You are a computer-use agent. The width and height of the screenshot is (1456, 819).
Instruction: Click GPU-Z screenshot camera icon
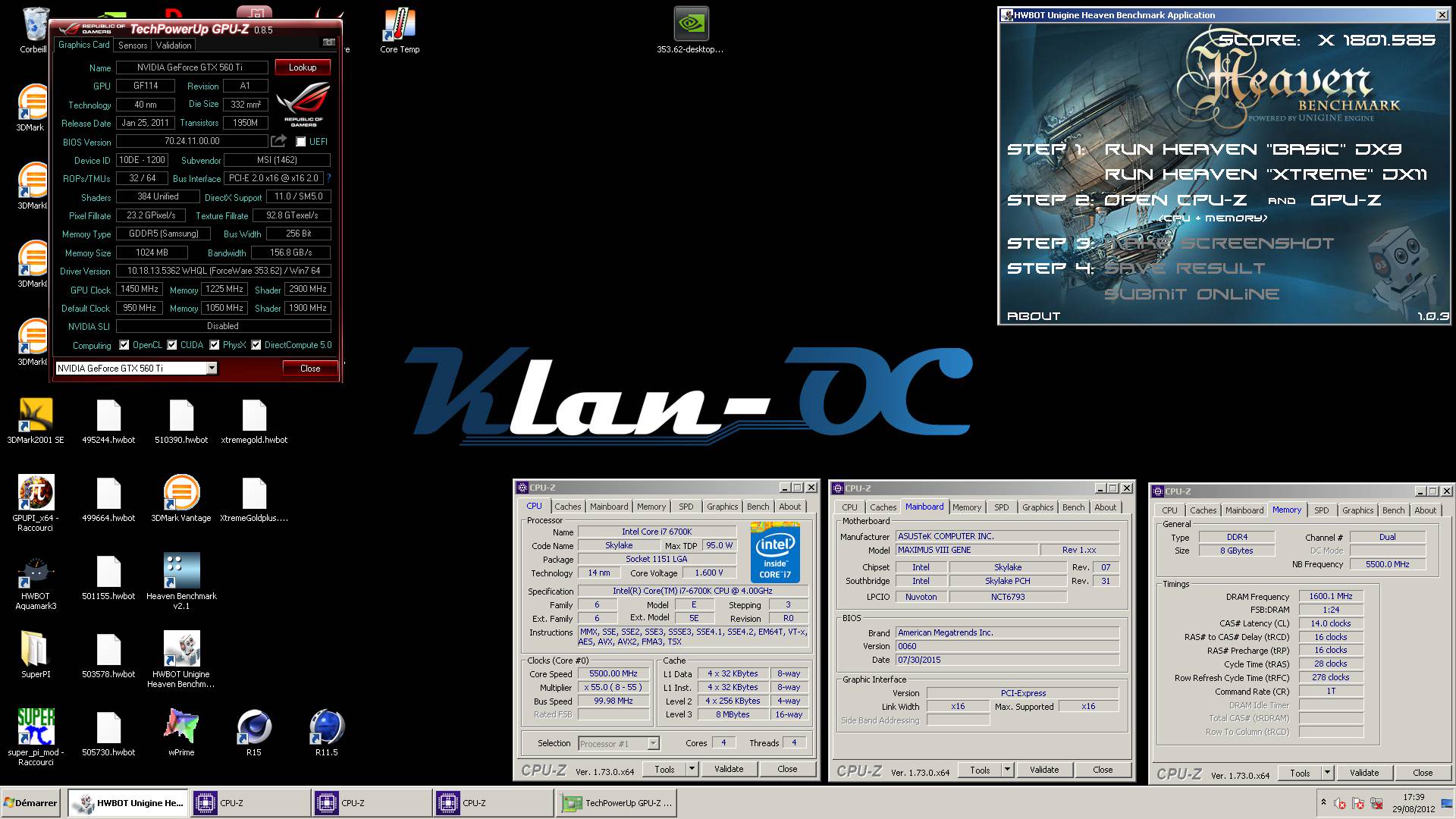point(329,42)
